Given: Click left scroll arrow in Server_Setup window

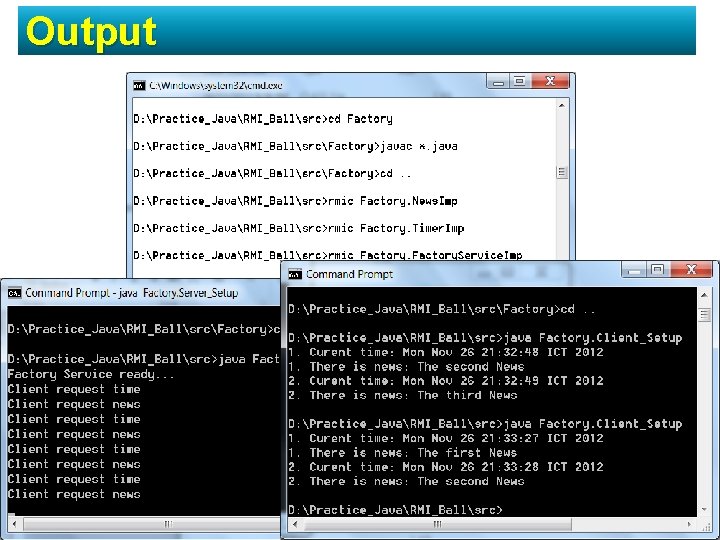Looking at the screenshot, I should [14, 524].
